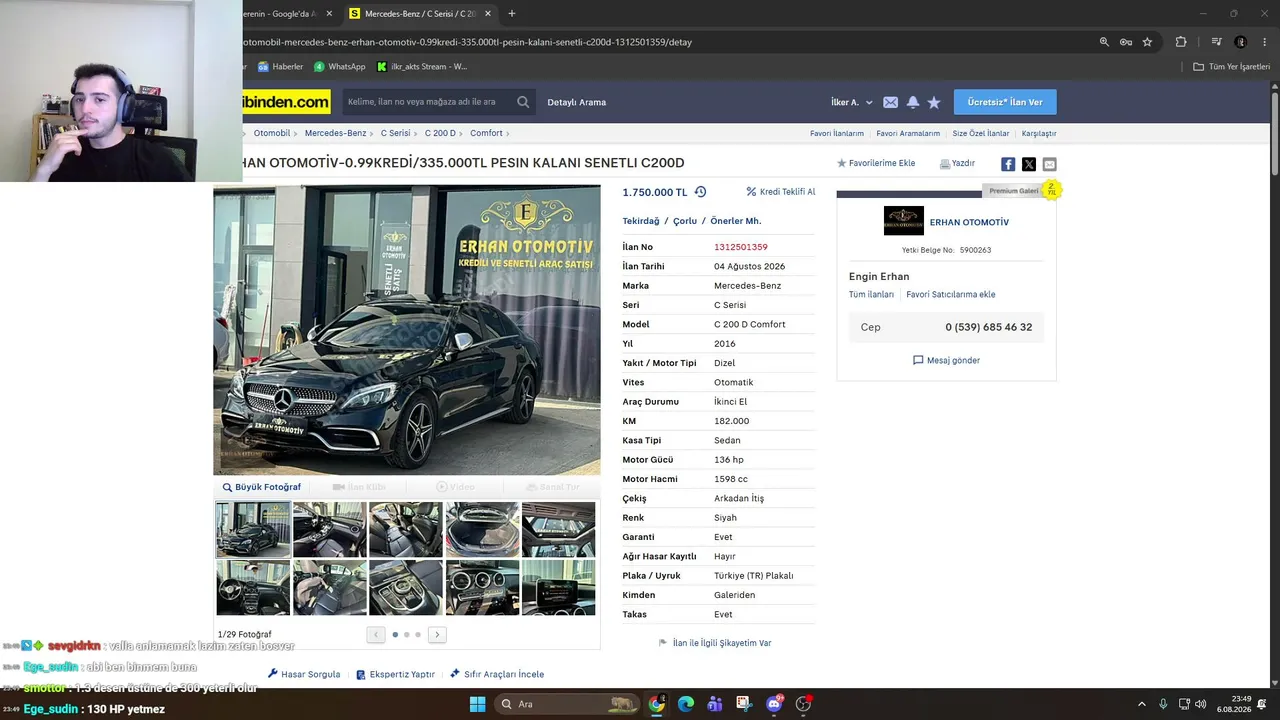Share the listing on Facebook
The width and height of the screenshot is (1280, 720).
click(1008, 164)
